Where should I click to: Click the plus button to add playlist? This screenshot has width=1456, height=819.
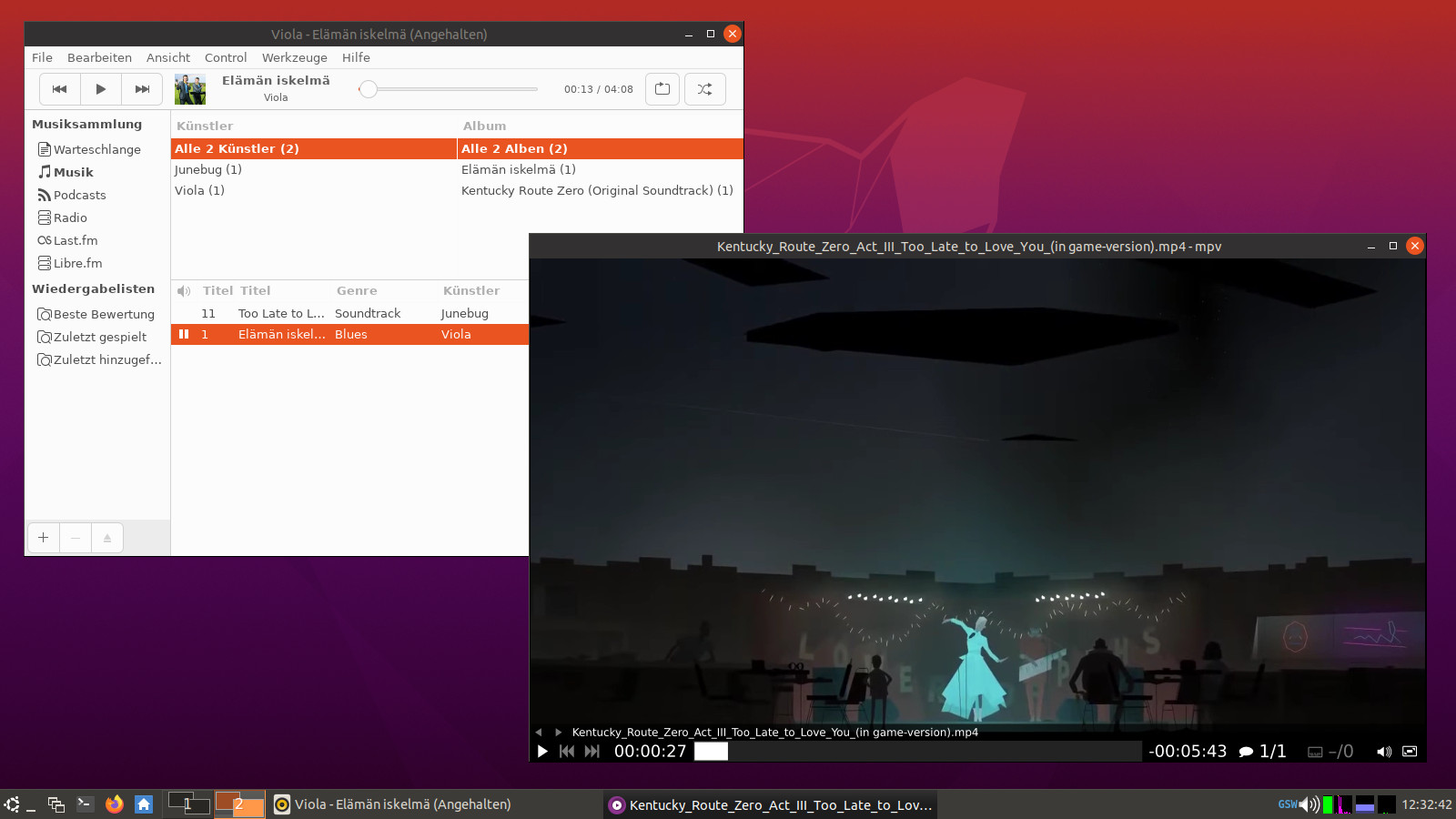[x=43, y=538]
